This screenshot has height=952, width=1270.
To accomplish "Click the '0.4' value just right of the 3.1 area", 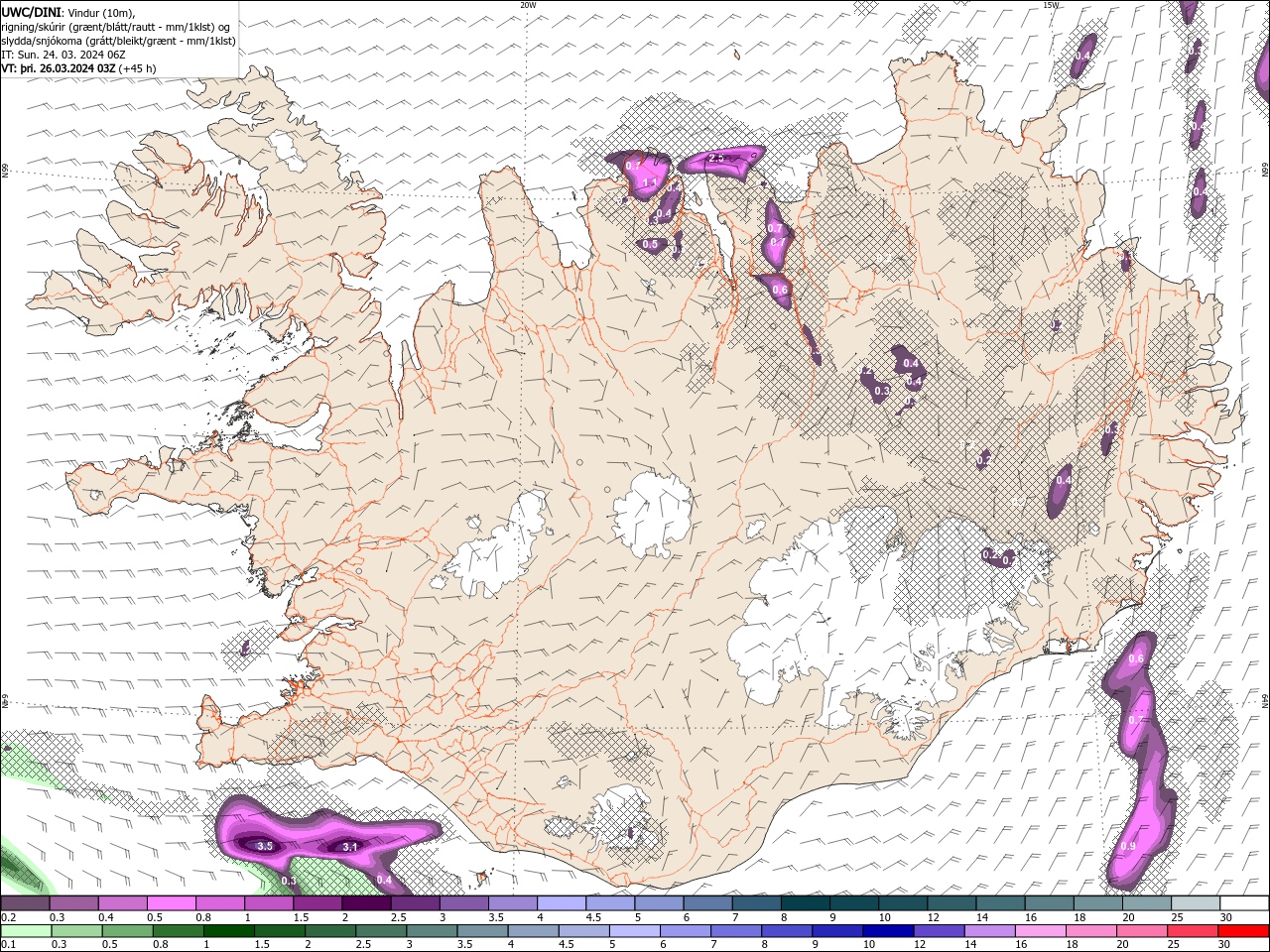I will pyautogui.click(x=385, y=880).
